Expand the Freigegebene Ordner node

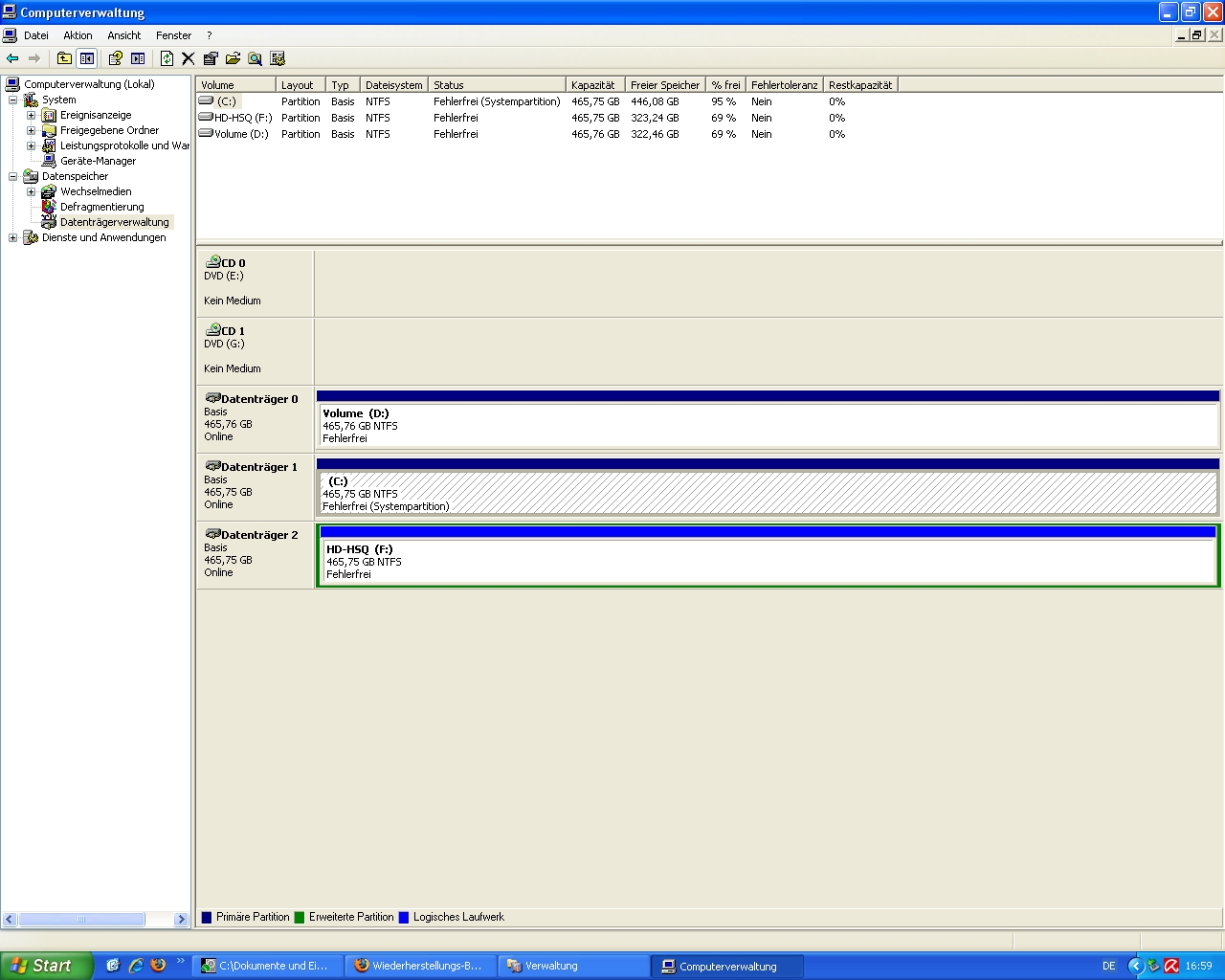(31, 130)
